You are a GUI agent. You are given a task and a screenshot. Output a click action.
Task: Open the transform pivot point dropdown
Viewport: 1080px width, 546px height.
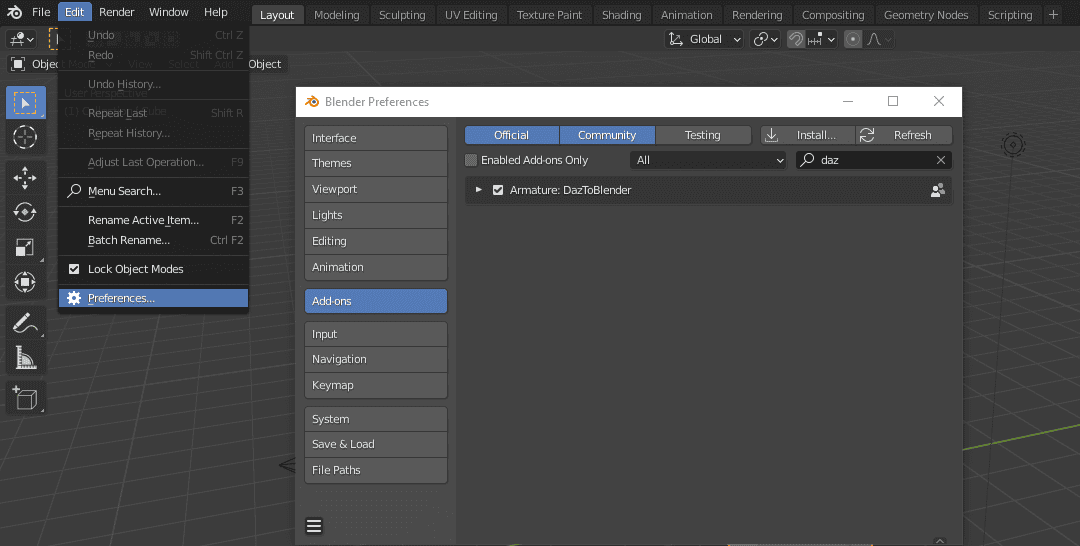765,39
